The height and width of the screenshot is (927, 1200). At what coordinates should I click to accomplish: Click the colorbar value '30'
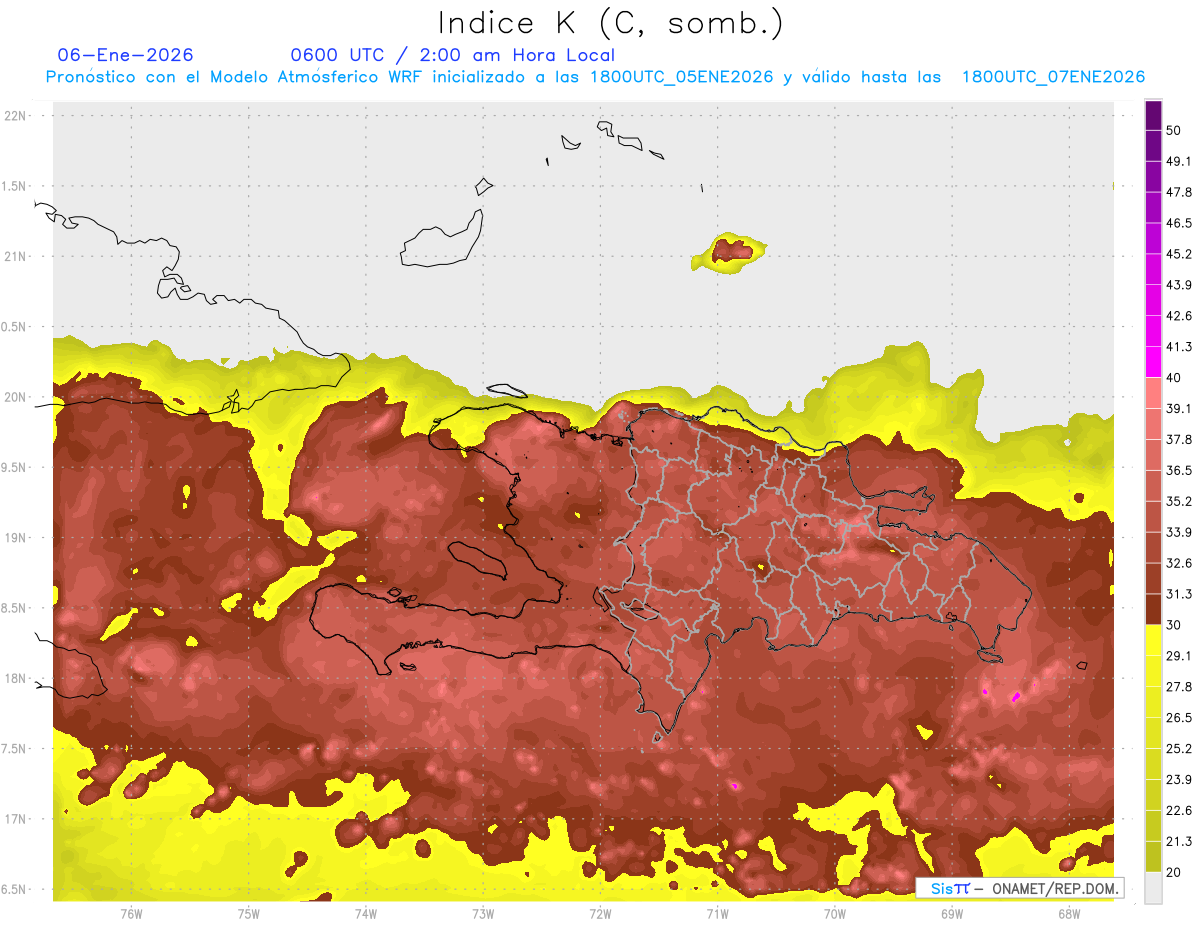(1174, 625)
